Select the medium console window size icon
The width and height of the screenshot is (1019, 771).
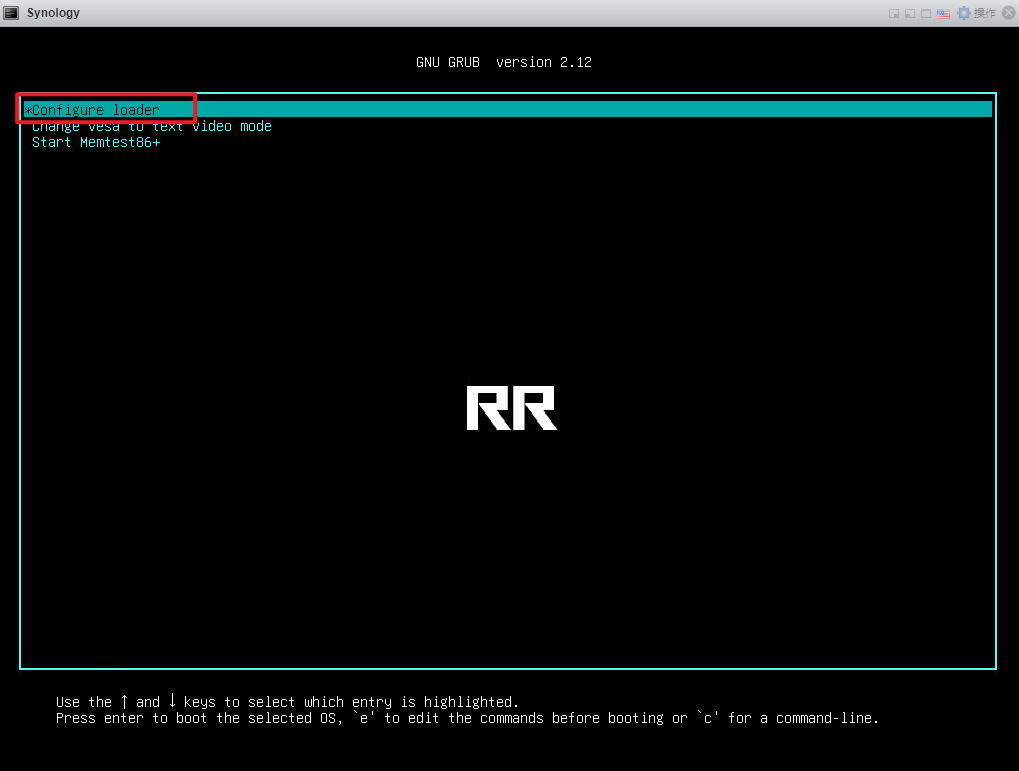[x=910, y=13]
